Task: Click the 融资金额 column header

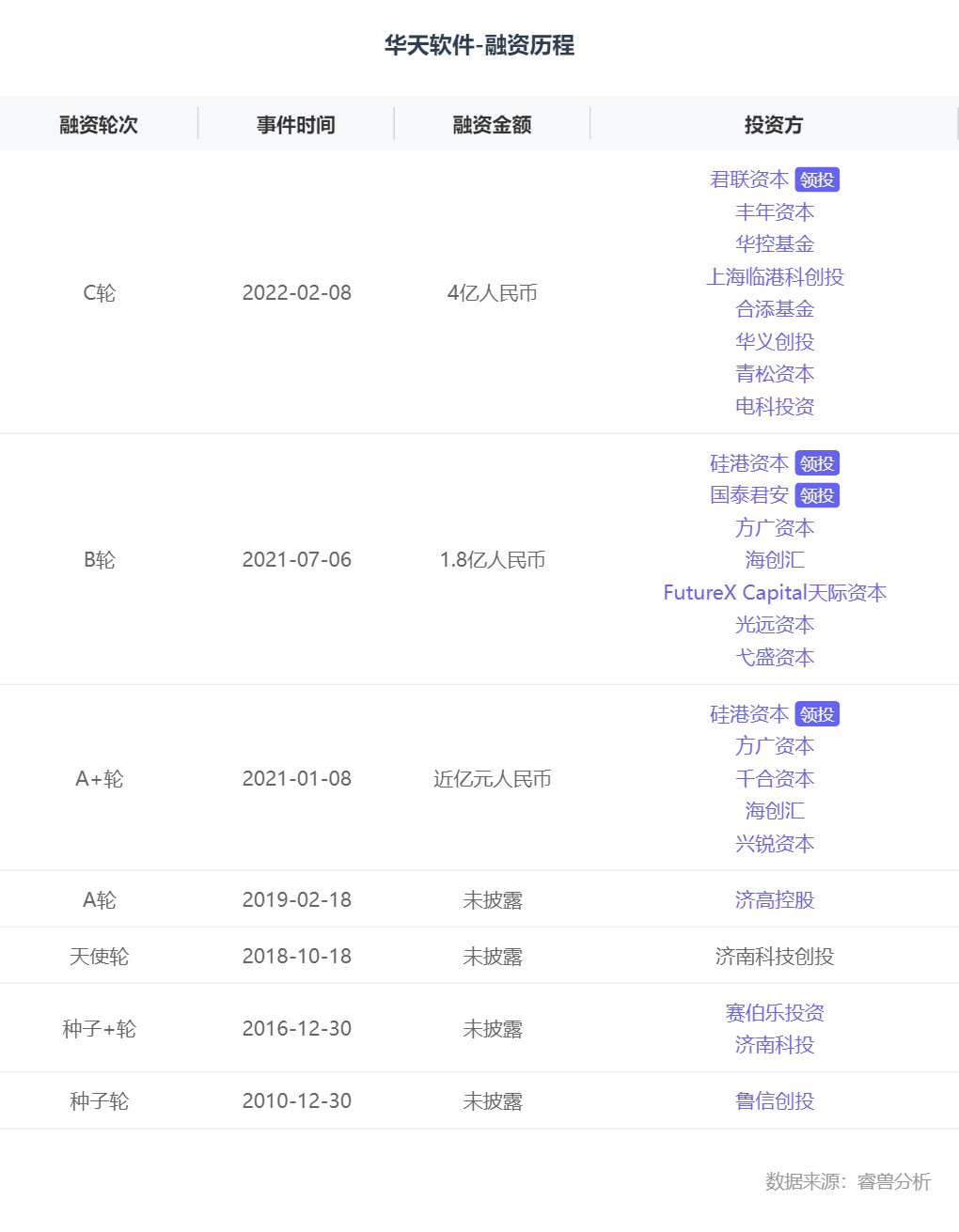Action: click(x=493, y=125)
